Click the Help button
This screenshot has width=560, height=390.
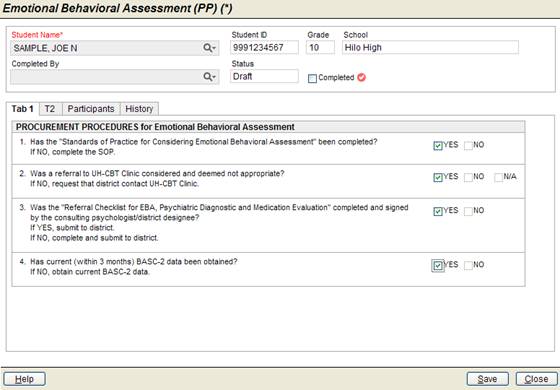pyautogui.click(x=25, y=379)
